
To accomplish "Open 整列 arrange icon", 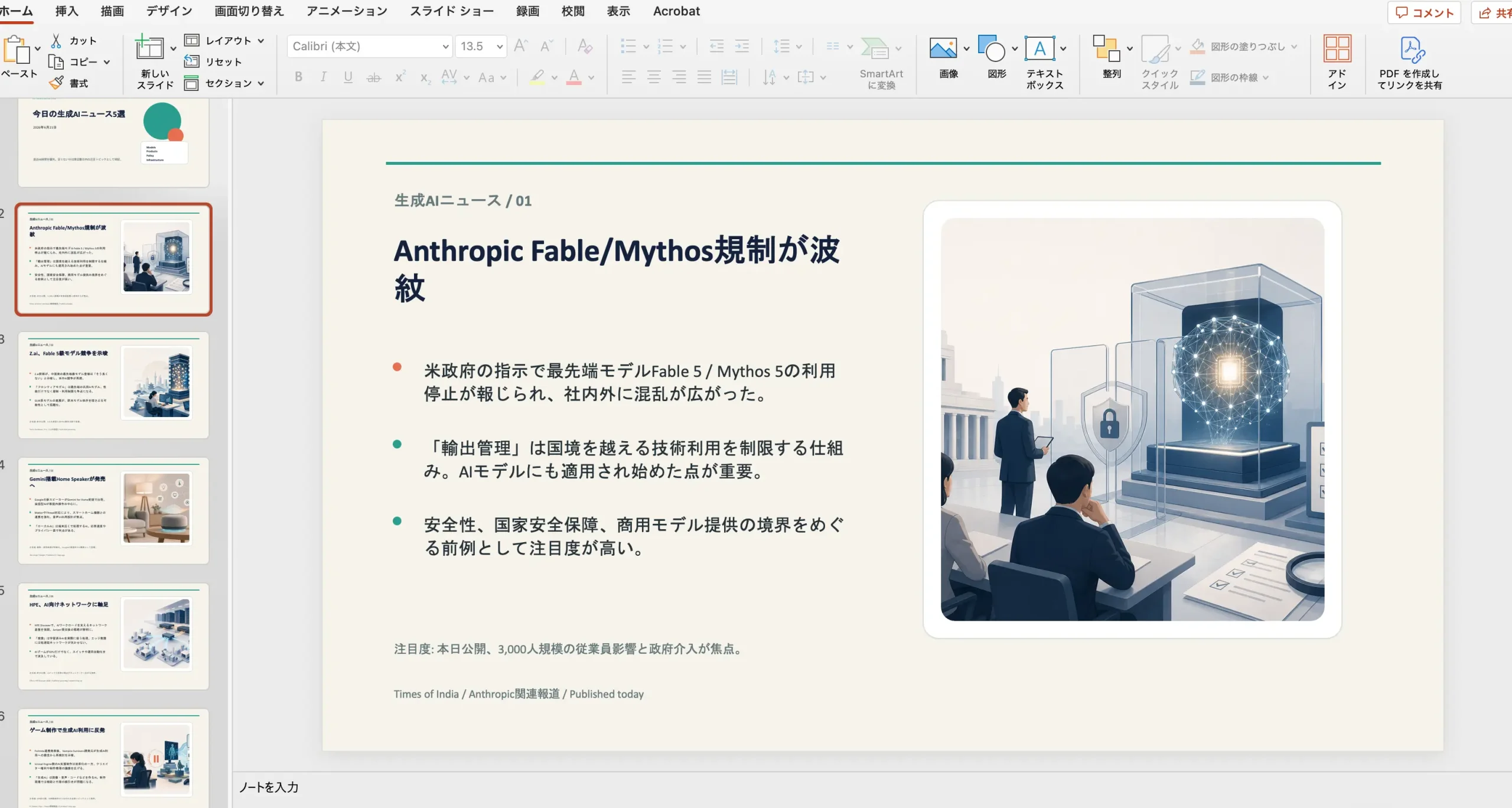I will click(1106, 48).
